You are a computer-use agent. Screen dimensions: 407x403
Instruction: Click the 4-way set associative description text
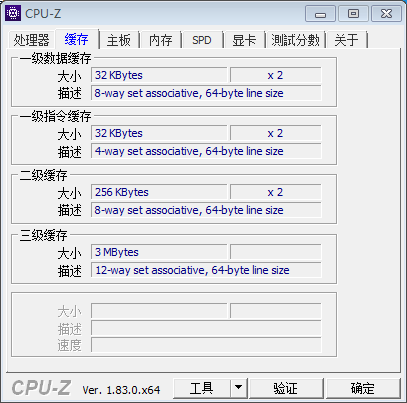click(189, 151)
